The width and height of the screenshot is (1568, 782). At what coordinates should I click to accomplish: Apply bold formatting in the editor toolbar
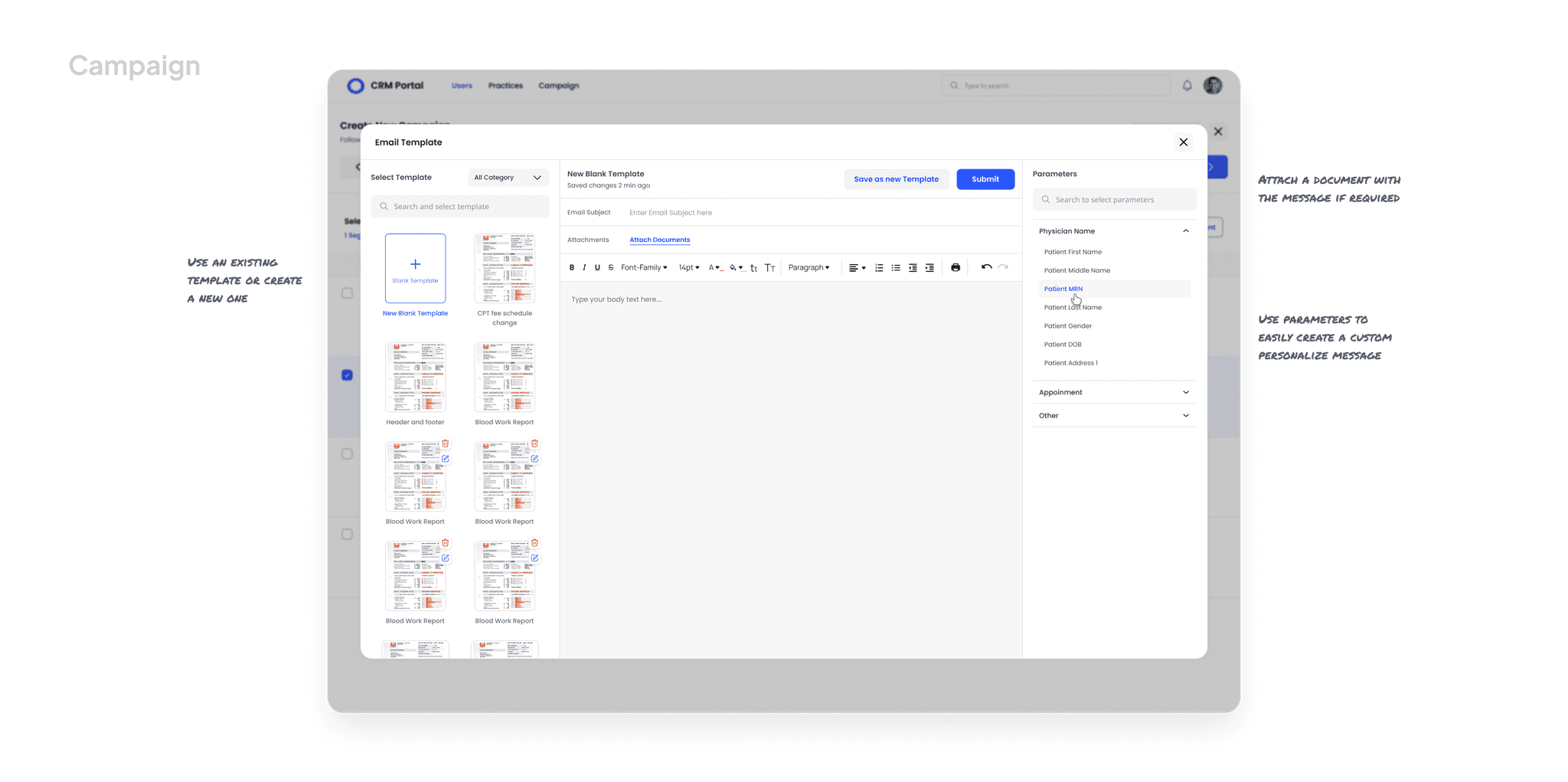(x=571, y=267)
